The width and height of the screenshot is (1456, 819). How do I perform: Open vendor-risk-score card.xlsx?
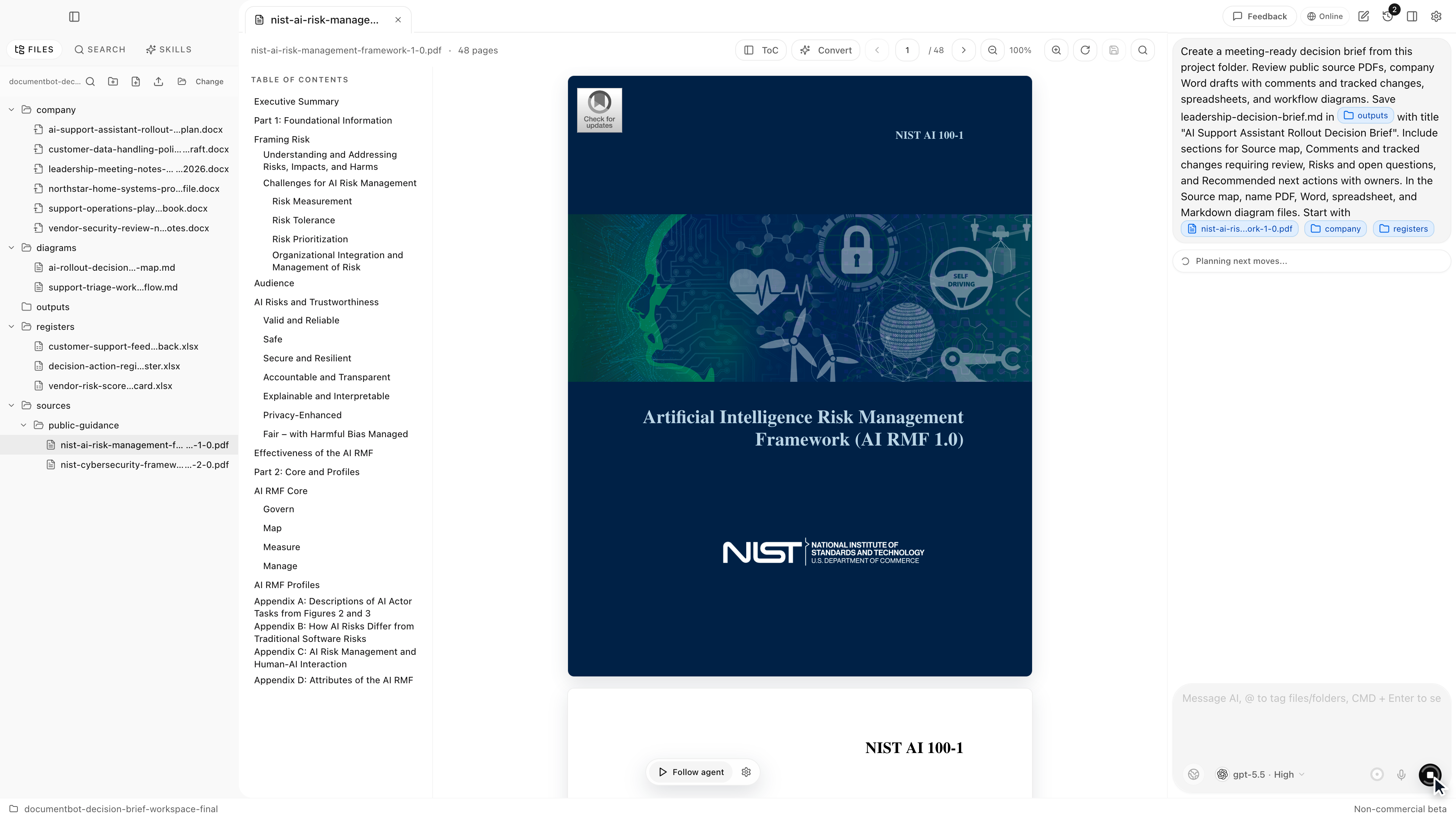point(119,386)
